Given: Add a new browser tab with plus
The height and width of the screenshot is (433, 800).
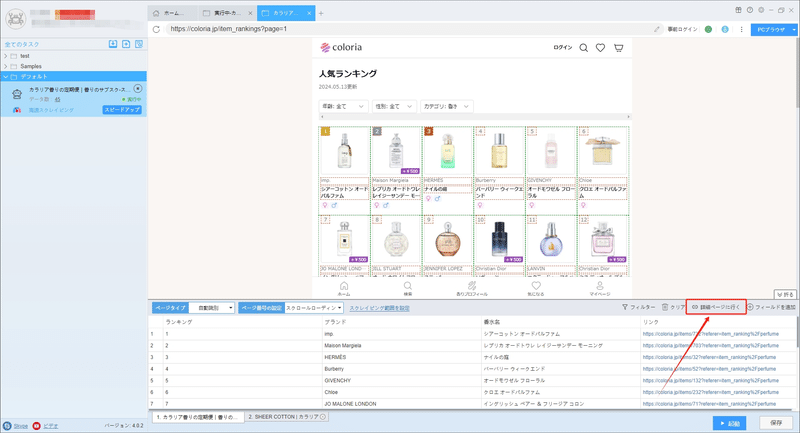Looking at the screenshot, I should click(x=321, y=13).
